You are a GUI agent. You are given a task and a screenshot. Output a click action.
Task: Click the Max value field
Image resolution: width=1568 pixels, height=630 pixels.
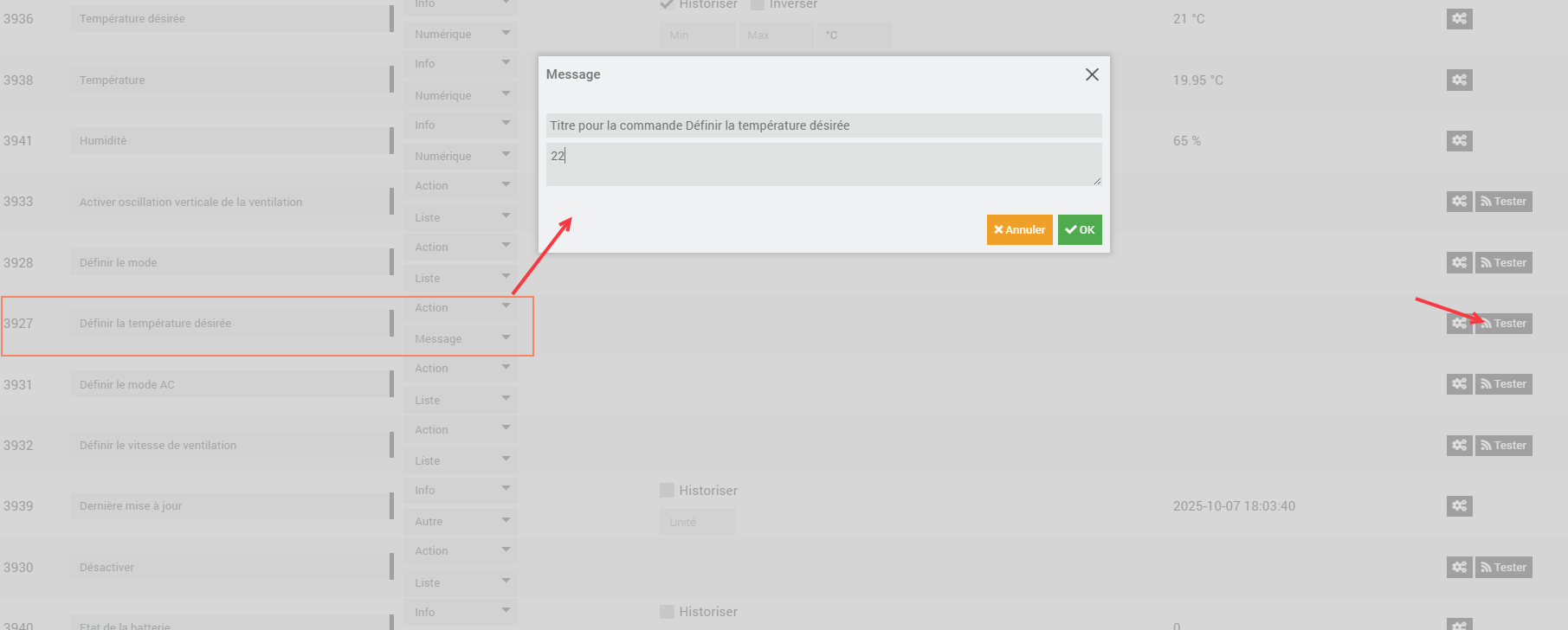[776, 35]
